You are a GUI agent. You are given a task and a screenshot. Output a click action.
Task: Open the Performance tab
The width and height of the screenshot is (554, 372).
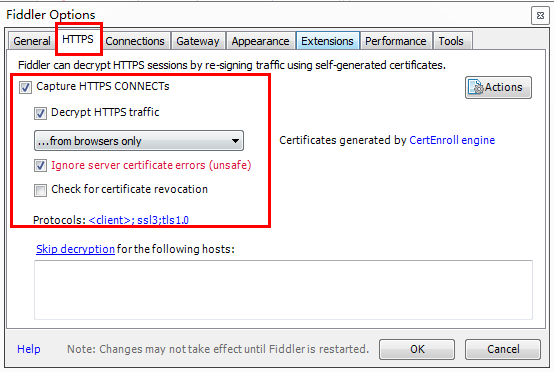click(x=396, y=41)
